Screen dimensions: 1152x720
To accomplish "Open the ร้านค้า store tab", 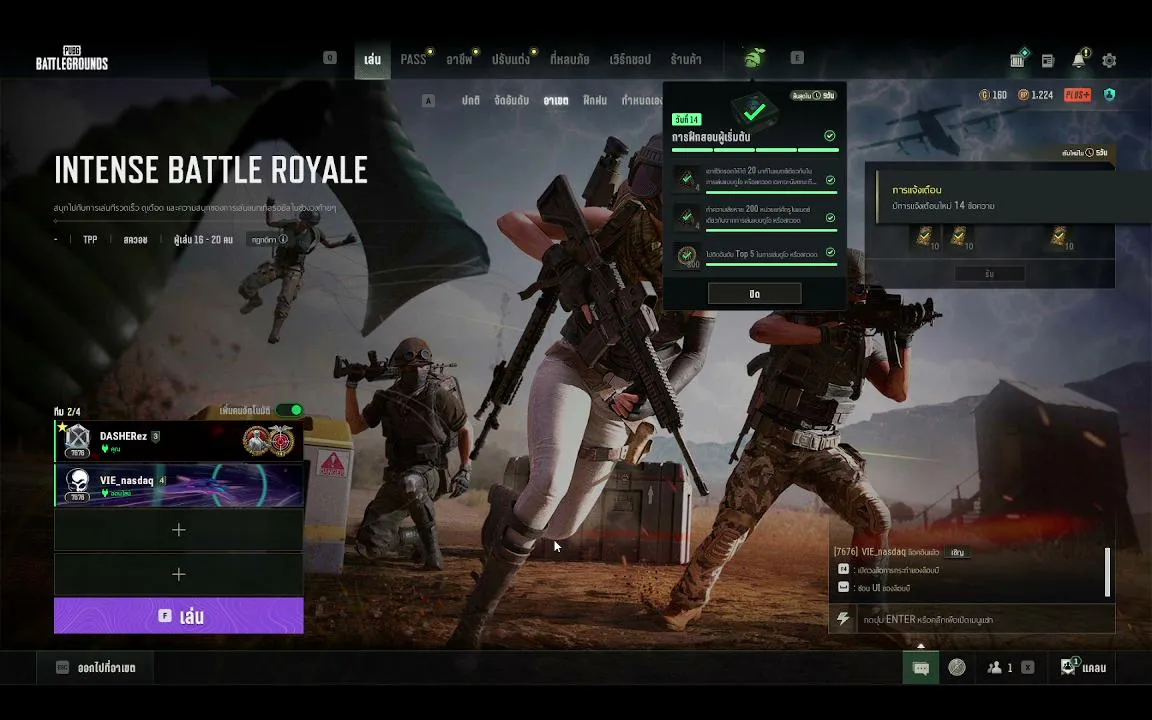I will tap(685, 60).
